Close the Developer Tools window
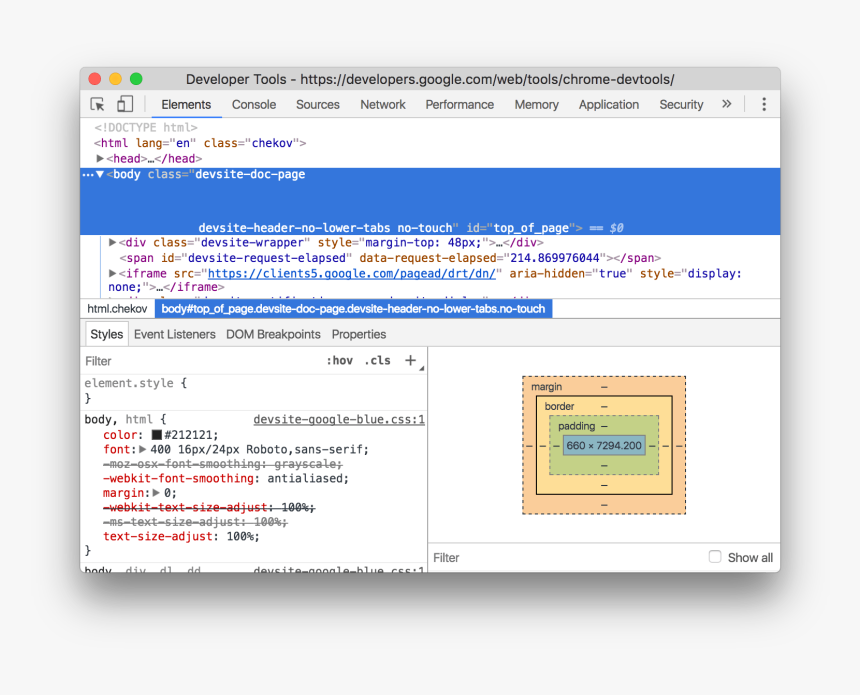 [95, 79]
